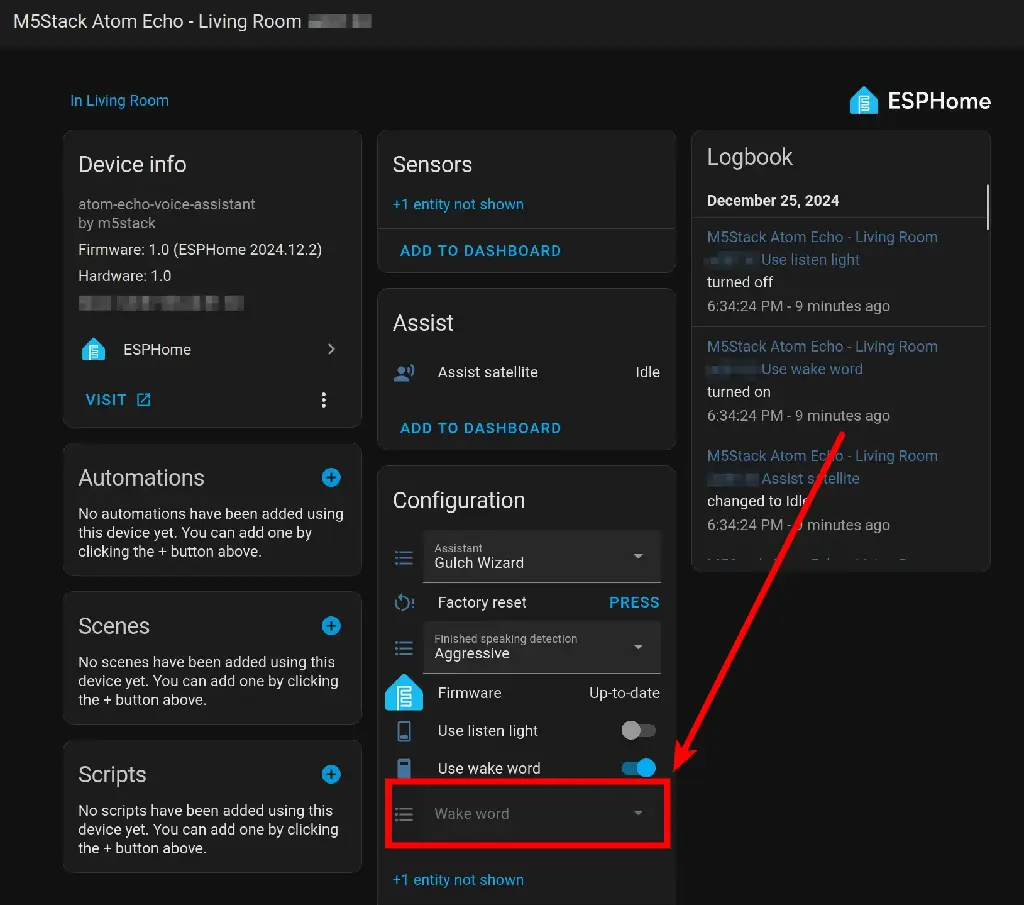The image size is (1024, 905).
Task: Click the Assist satellite icon
Action: tap(404, 372)
